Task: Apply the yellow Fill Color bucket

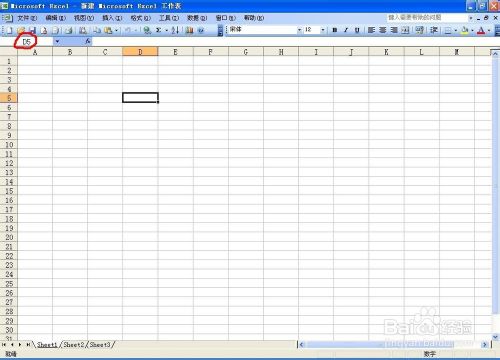Action: tap(465, 30)
